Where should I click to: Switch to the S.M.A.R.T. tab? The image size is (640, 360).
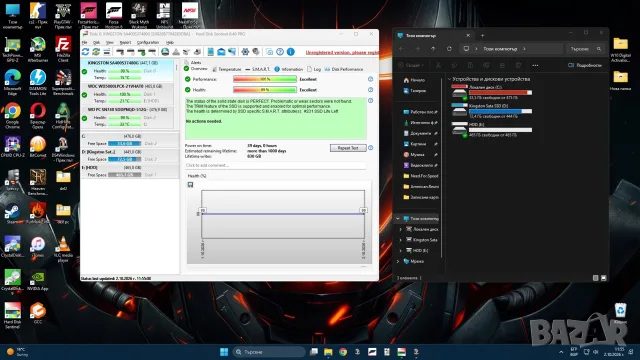point(257,69)
